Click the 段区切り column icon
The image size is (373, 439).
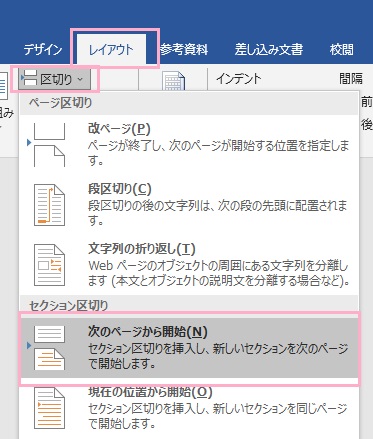coord(49,205)
